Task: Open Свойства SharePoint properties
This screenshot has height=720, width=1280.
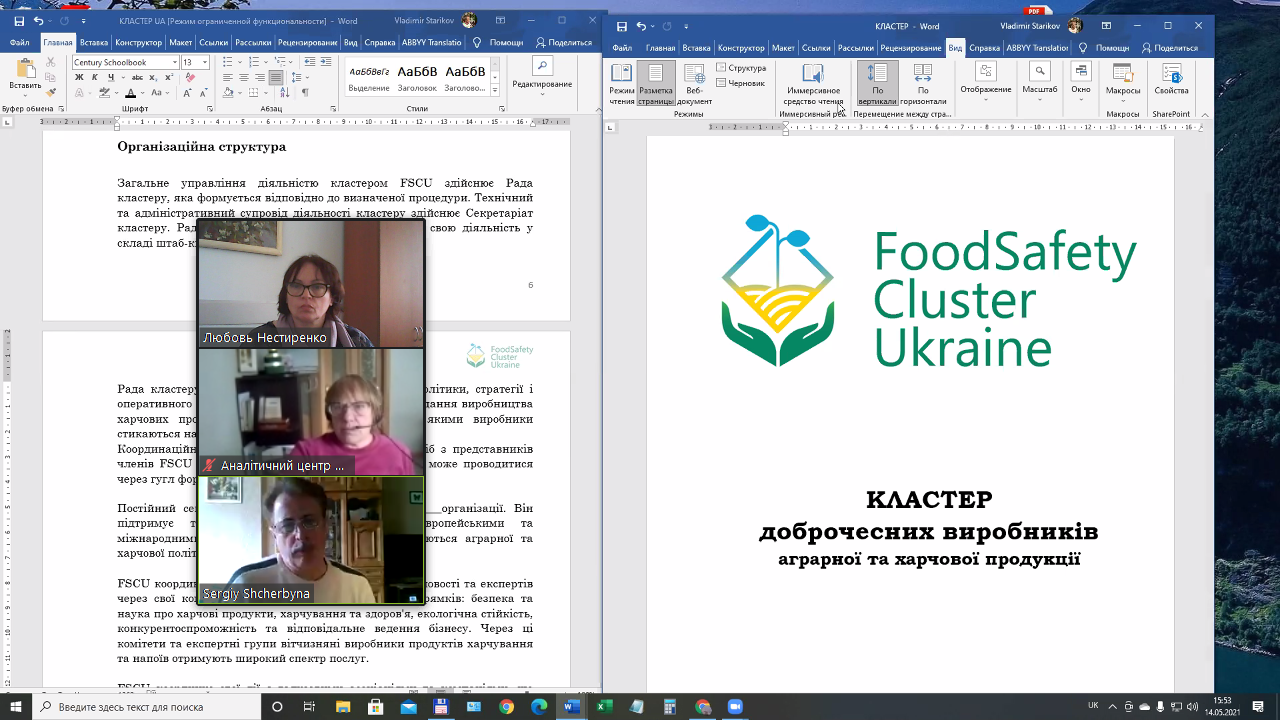Action: coord(1171,78)
